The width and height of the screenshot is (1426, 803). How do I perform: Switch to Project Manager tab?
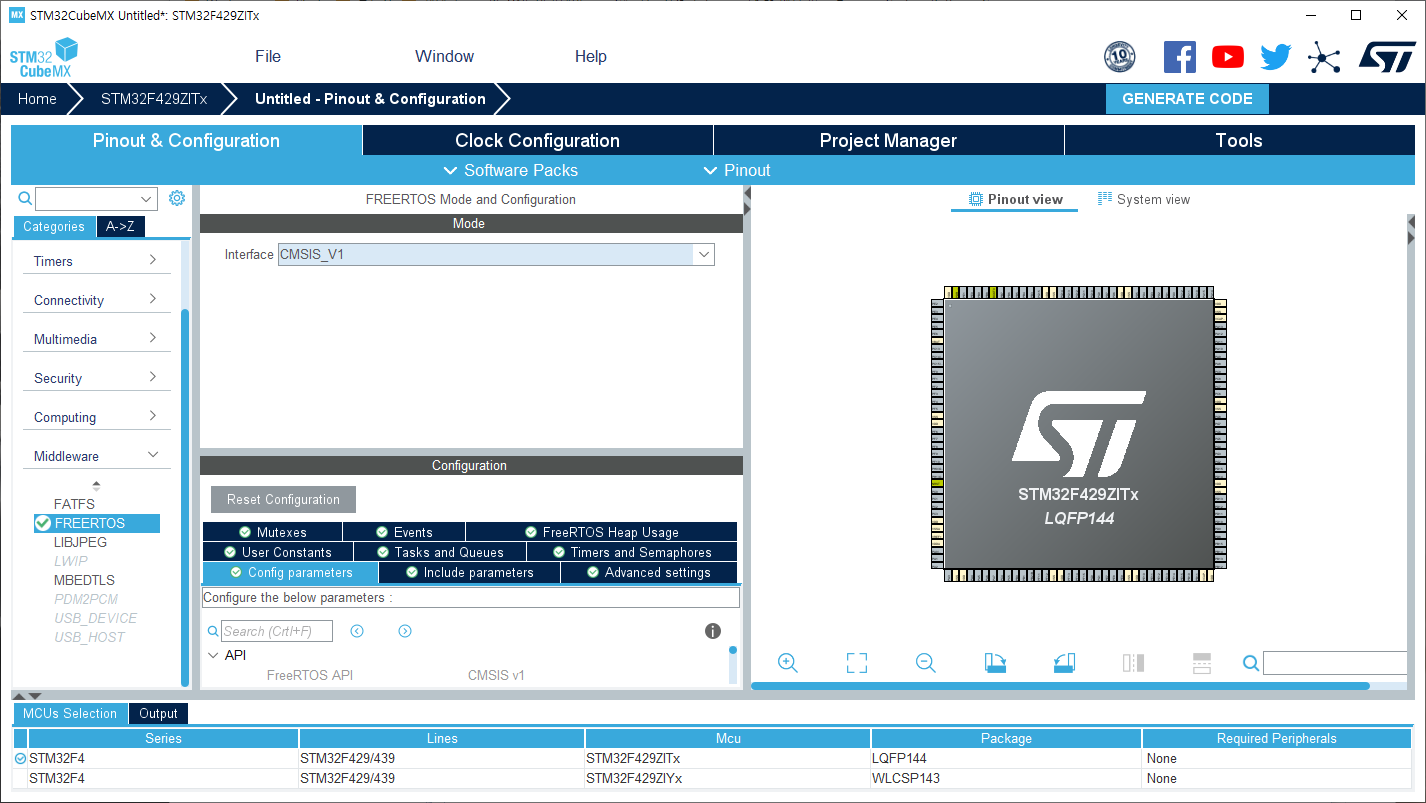click(888, 140)
